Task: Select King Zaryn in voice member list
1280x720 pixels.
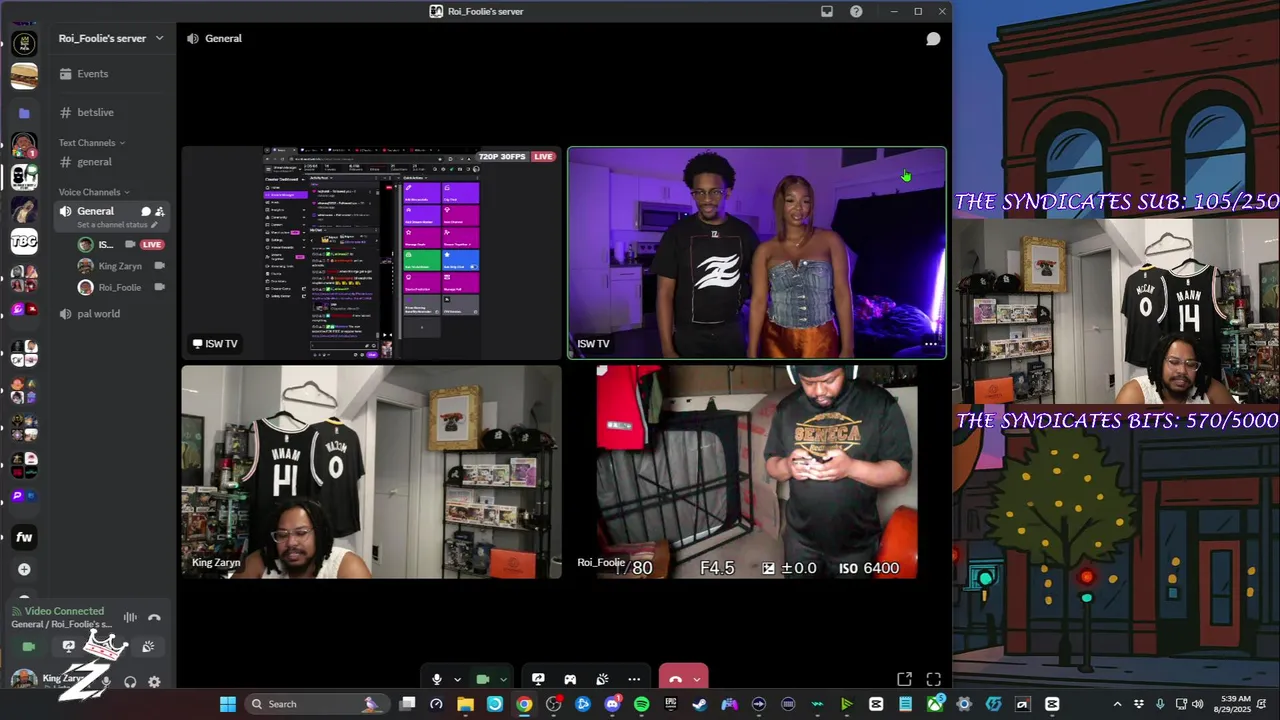Action: [x=120, y=266]
